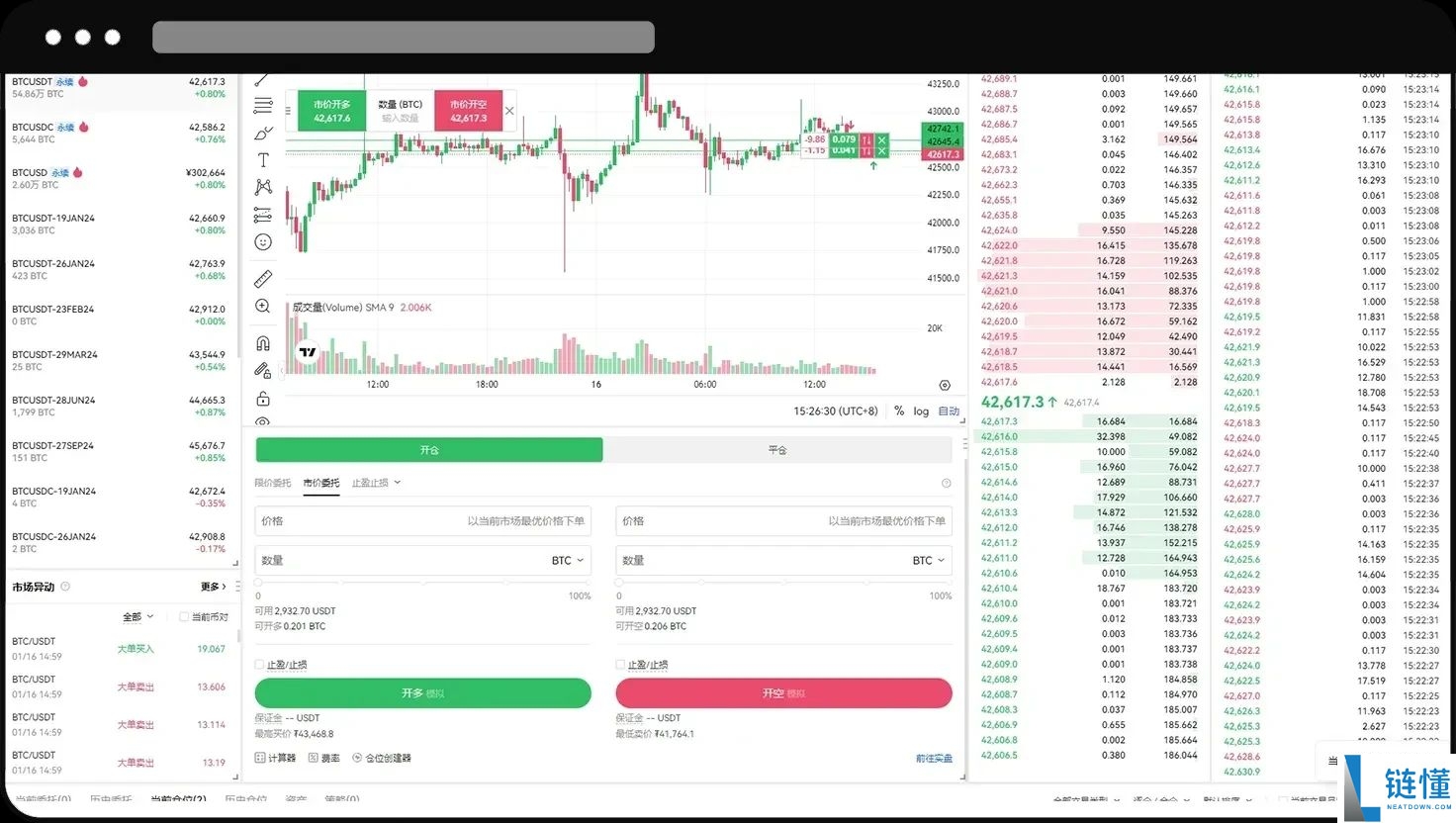The height and width of the screenshot is (823, 1456).
Task: Click the lock all drawings icon
Action: (x=261, y=397)
